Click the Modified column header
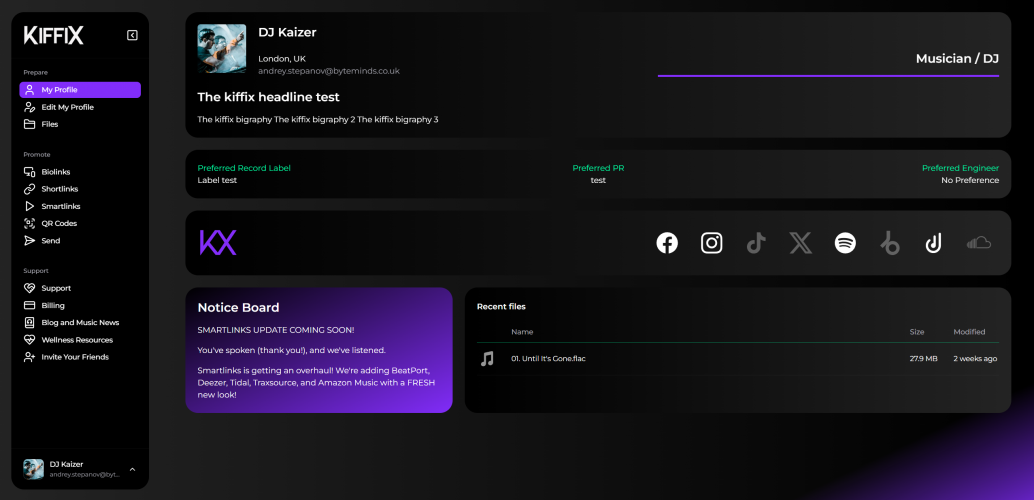 click(x=969, y=332)
